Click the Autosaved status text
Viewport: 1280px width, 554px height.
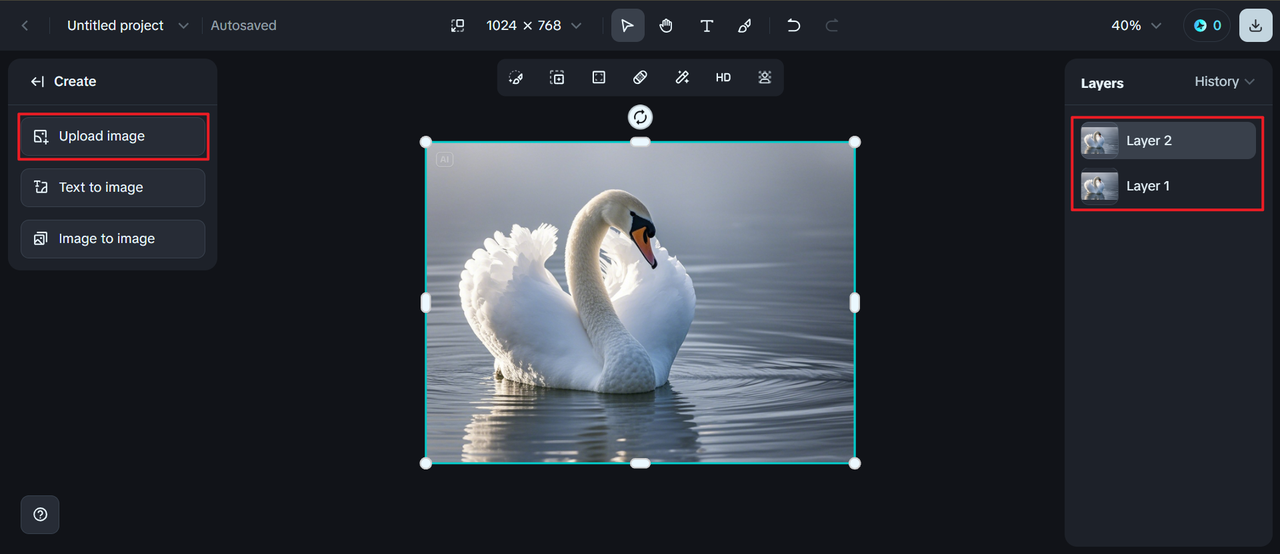[x=243, y=26]
